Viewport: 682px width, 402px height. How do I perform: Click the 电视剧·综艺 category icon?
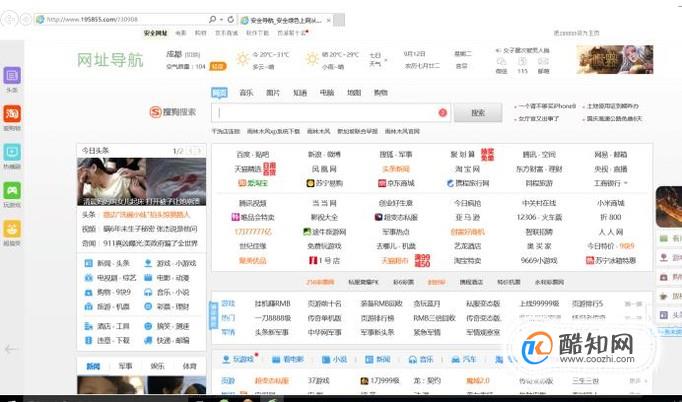[88, 278]
